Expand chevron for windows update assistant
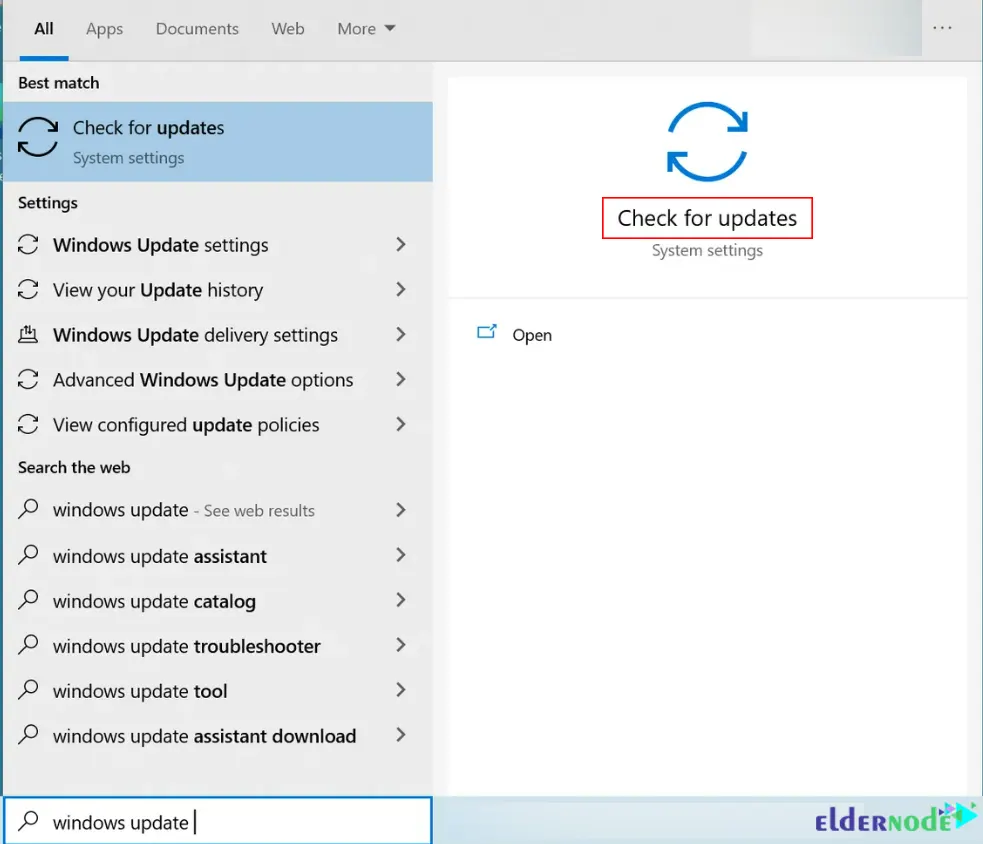The height and width of the screenshot is (844, 983). click(x=401, y=555)
